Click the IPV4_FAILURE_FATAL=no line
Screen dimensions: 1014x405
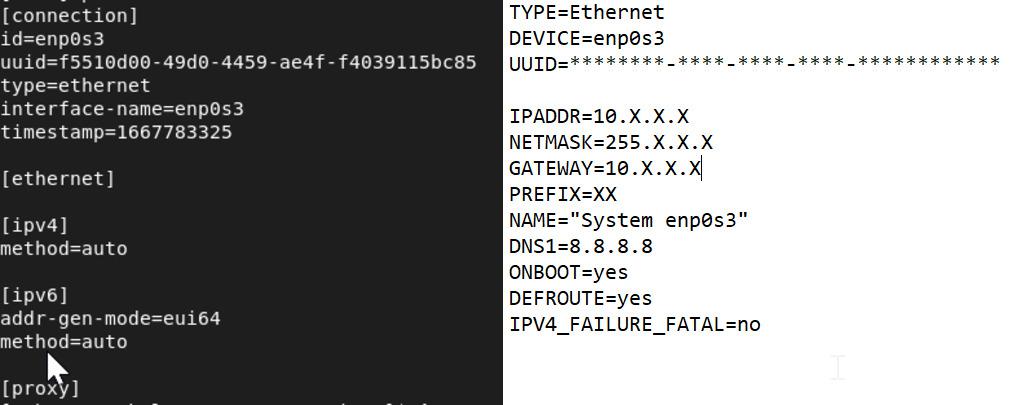click(x=634, y=325)
